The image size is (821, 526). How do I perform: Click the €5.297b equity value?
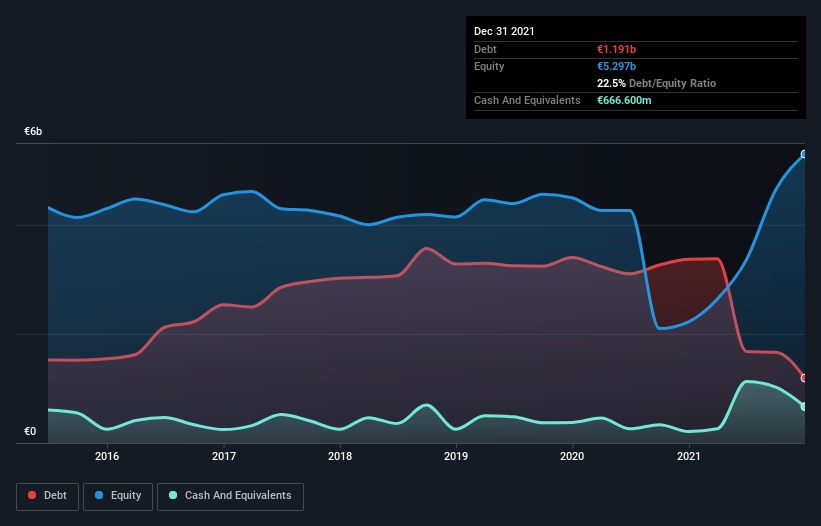[x=616, y=66]
